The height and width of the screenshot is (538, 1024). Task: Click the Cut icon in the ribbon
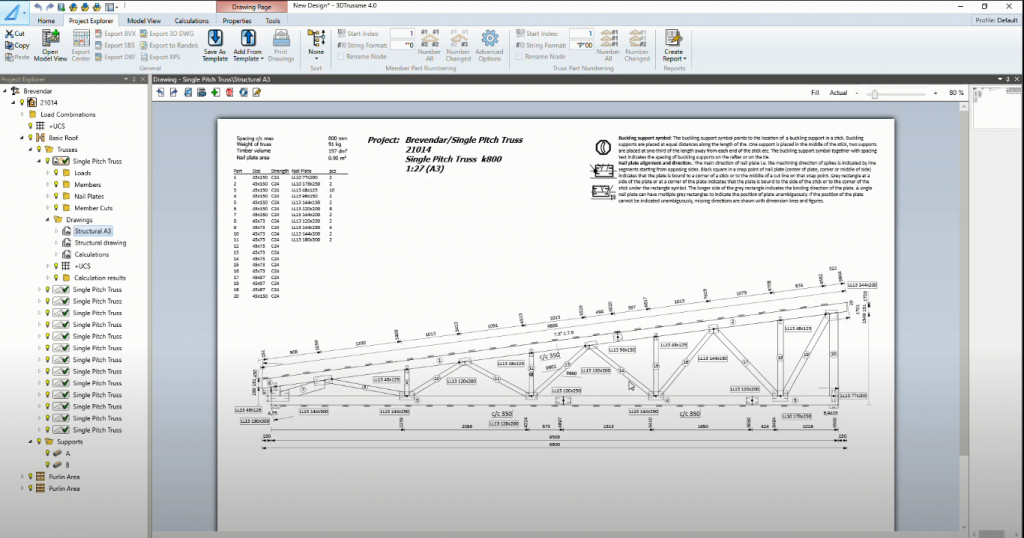point(9,33)
